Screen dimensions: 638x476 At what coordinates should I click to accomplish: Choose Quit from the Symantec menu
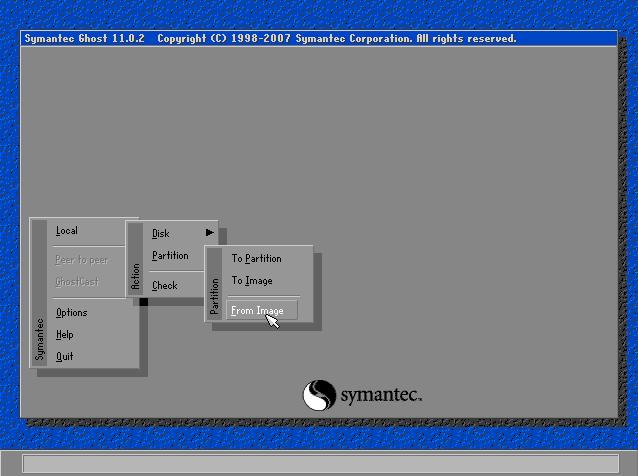(x=65, y=356)
